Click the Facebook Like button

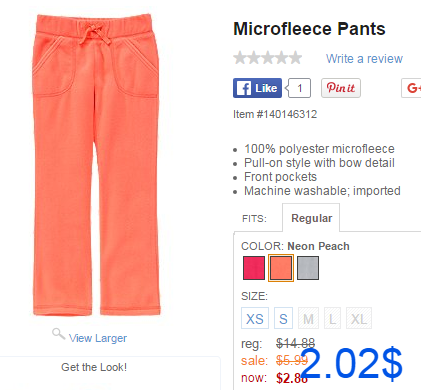257,88
